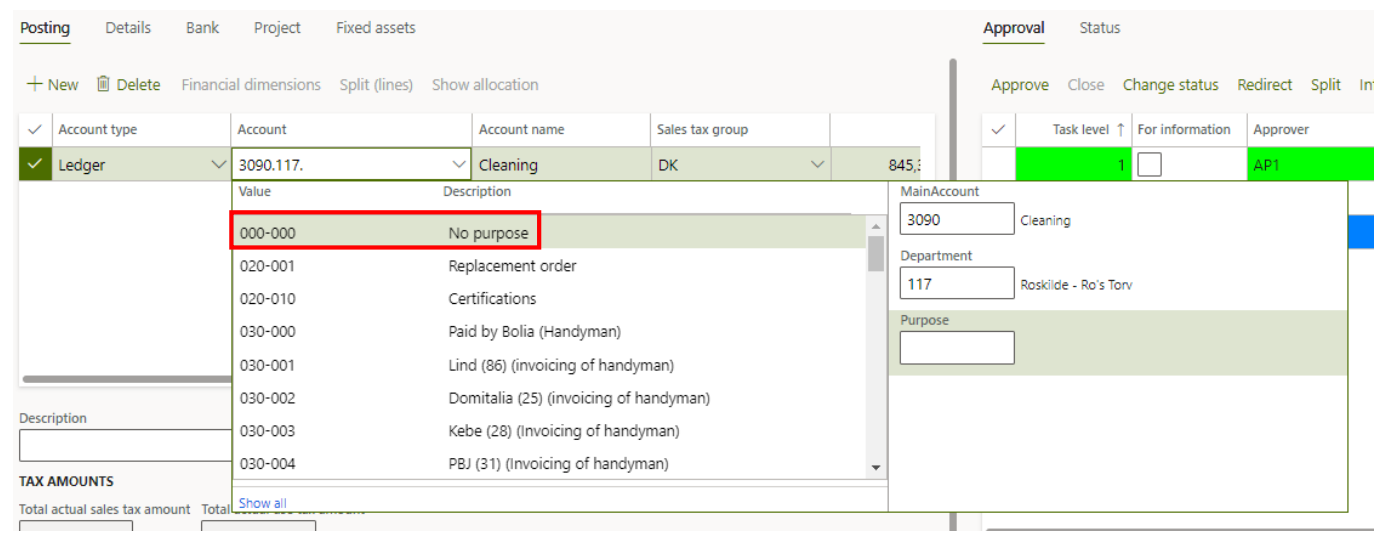1387x540 pixels.
Task: Switch to the Status tab
Action: coord(1099,28)
